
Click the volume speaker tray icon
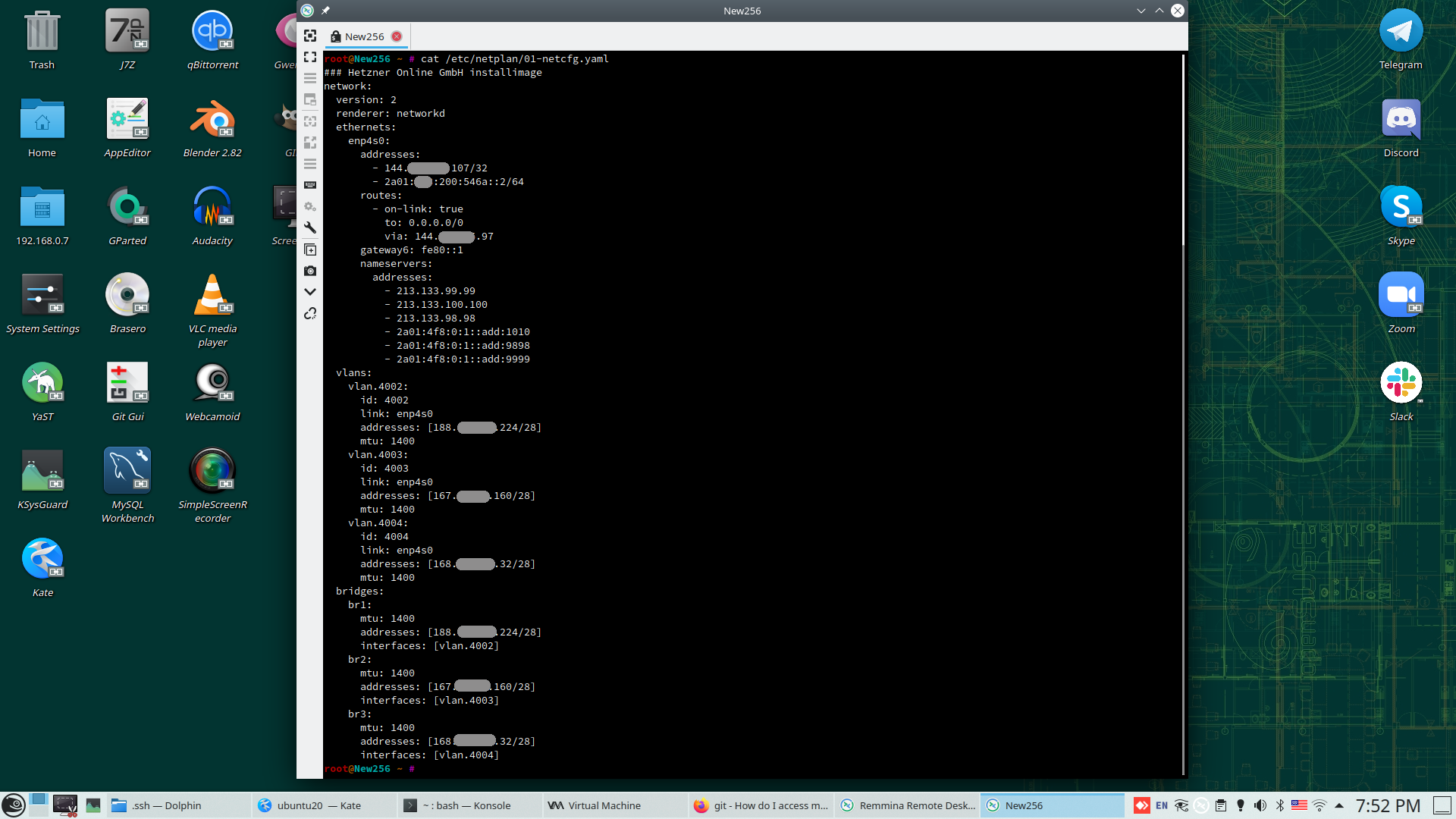[x=1260, y=805]
